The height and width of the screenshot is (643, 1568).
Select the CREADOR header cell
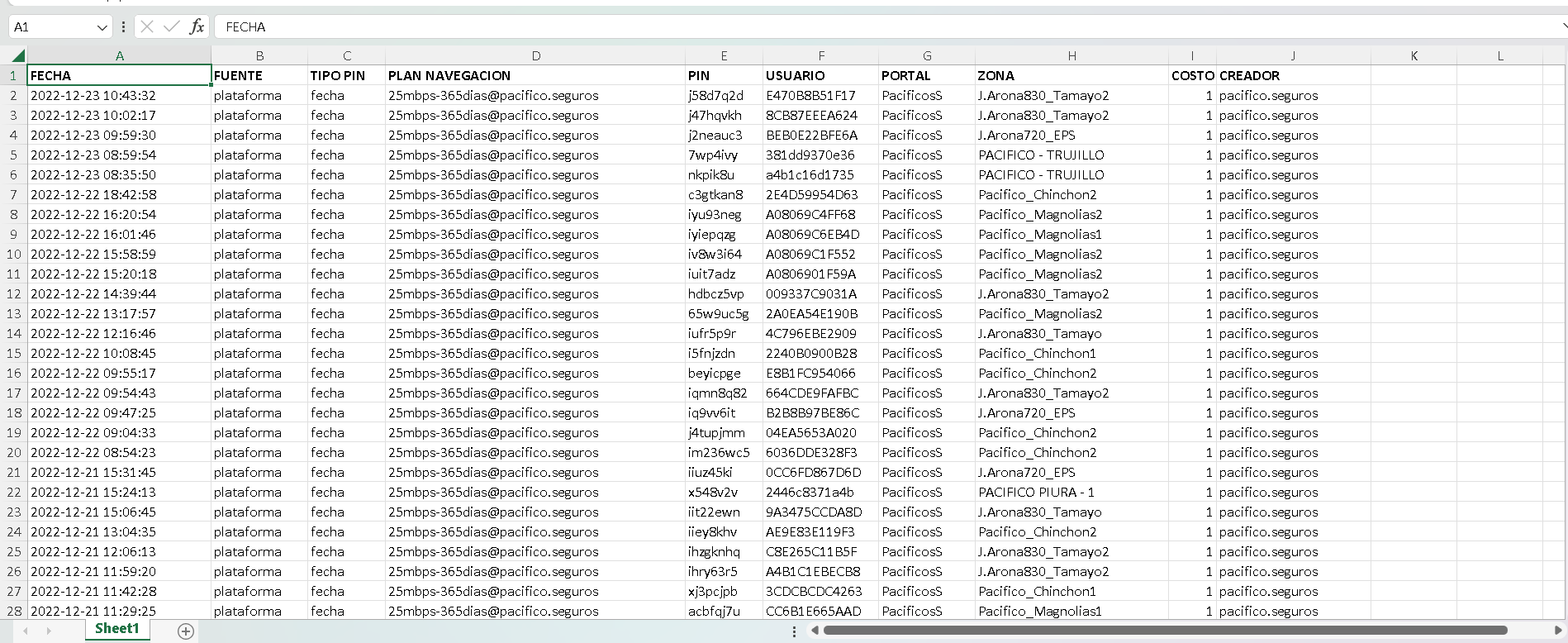1293,75
